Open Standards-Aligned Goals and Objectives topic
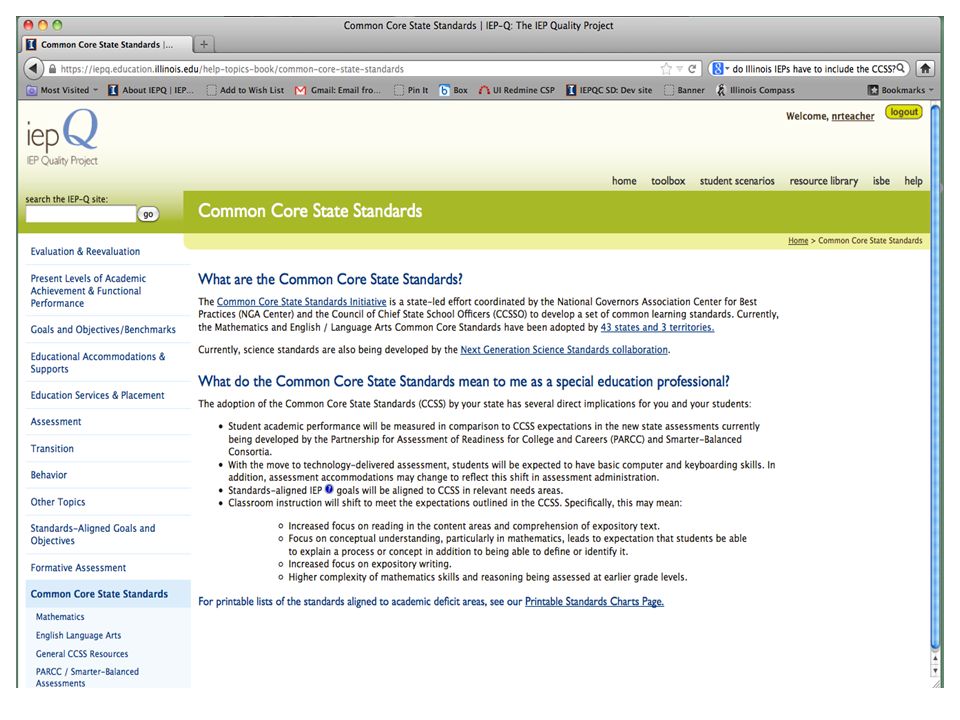Screen dimensions: 960x720 (x=92, y=534)
